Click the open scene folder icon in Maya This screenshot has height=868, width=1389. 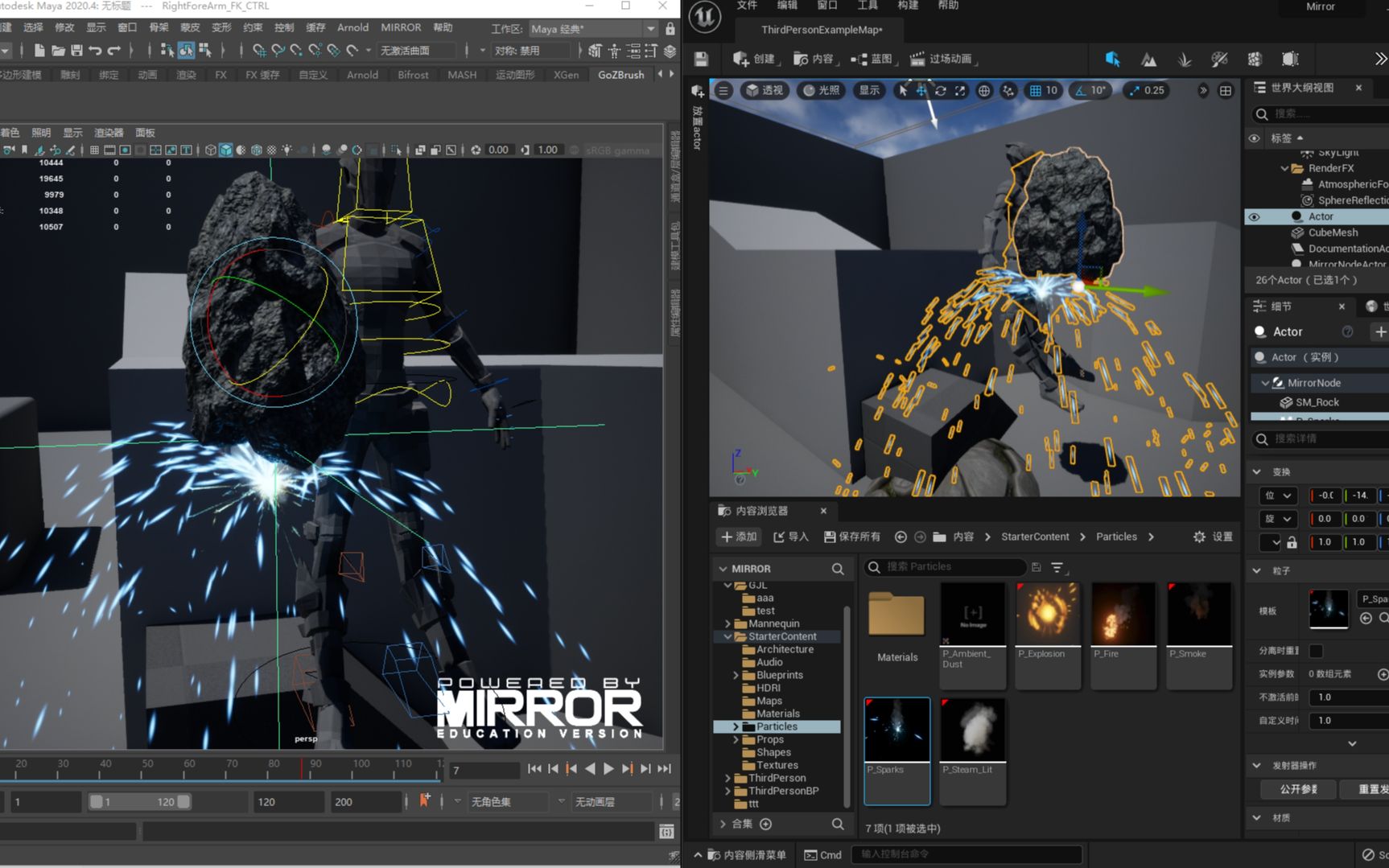[58, 51]
